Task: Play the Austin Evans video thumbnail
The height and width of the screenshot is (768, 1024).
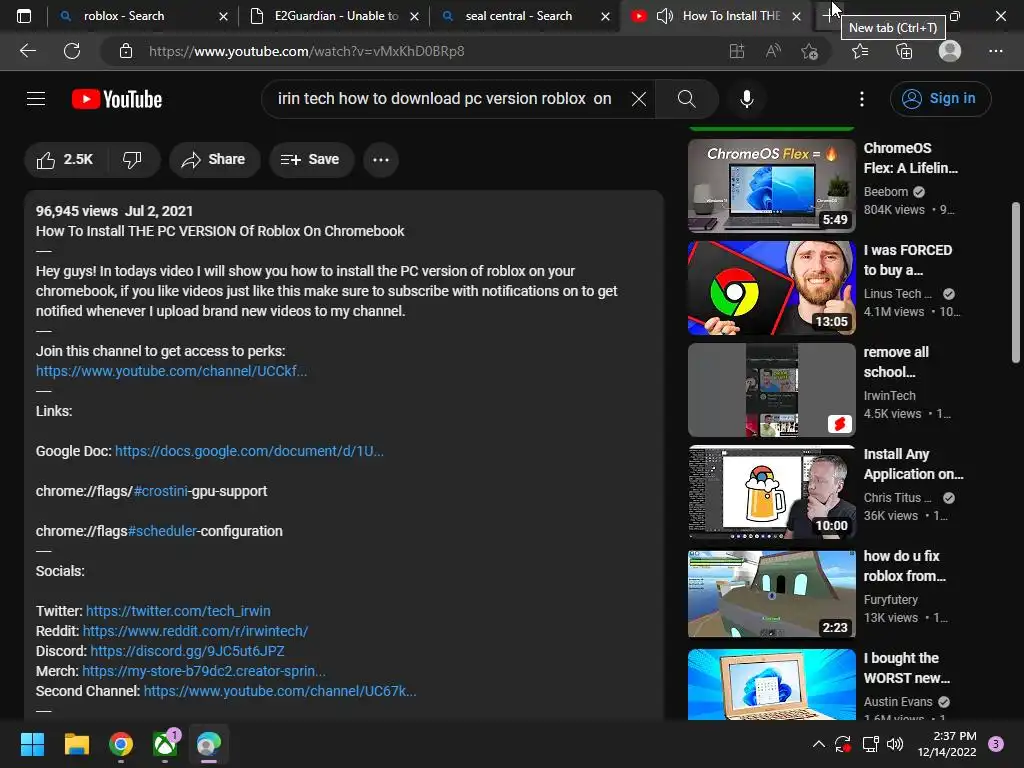Action: click(771, 684)
